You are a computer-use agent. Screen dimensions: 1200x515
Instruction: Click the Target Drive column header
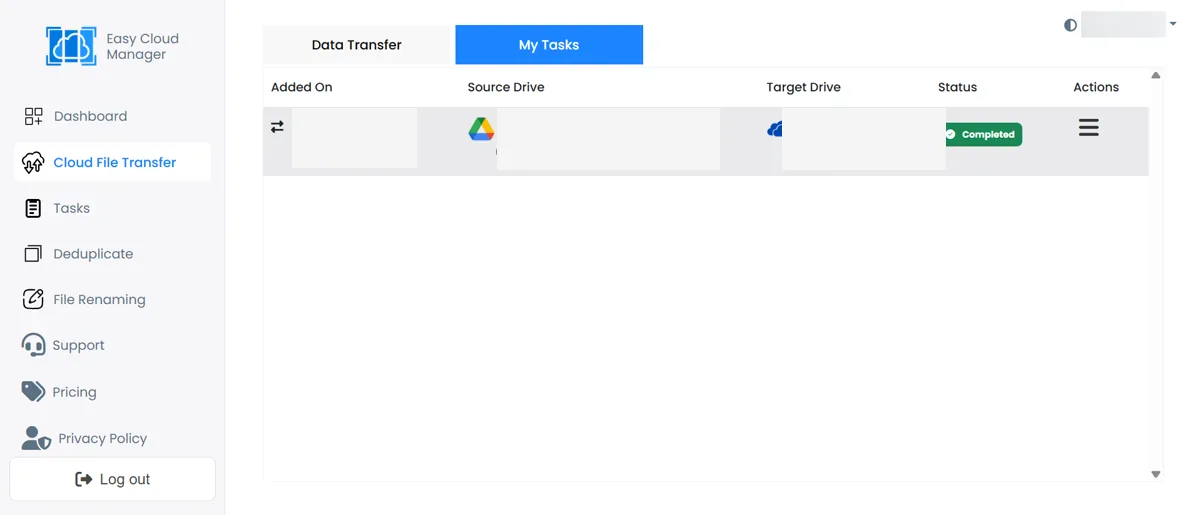[804, 87]
